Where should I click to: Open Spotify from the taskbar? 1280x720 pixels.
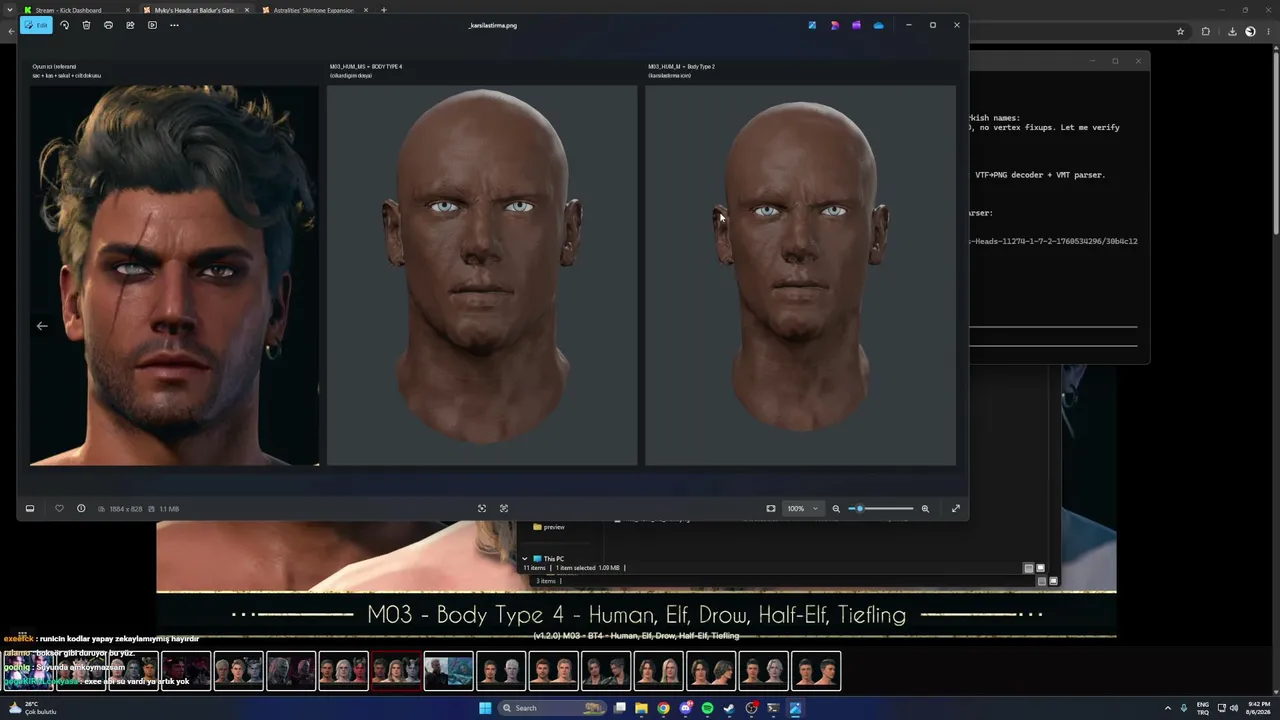coord(707,708)
